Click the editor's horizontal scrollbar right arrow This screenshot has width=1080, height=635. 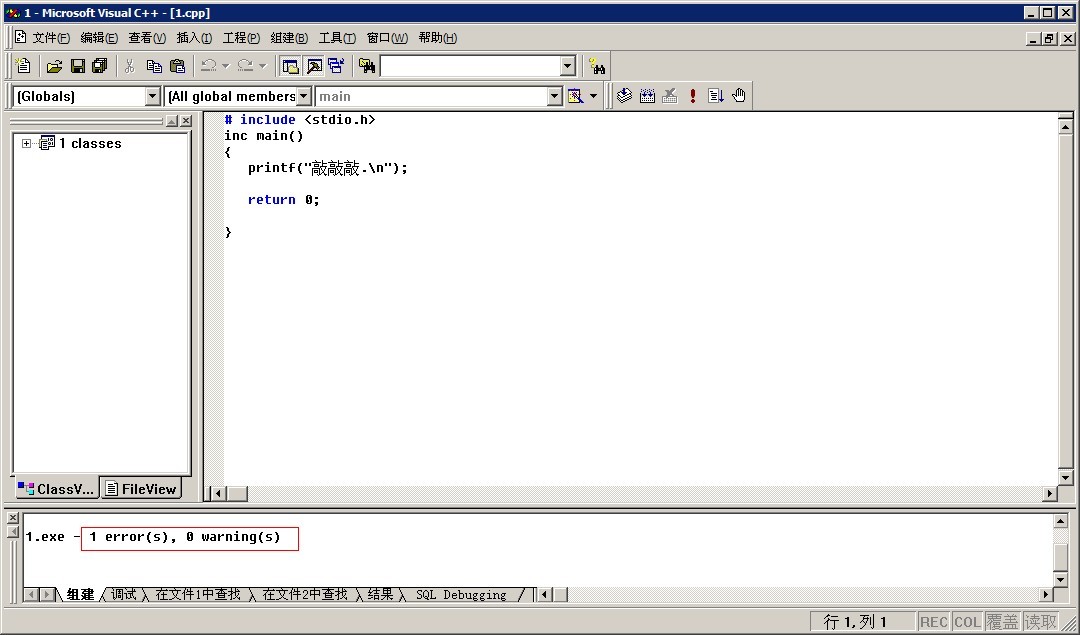click(1050, 493)
